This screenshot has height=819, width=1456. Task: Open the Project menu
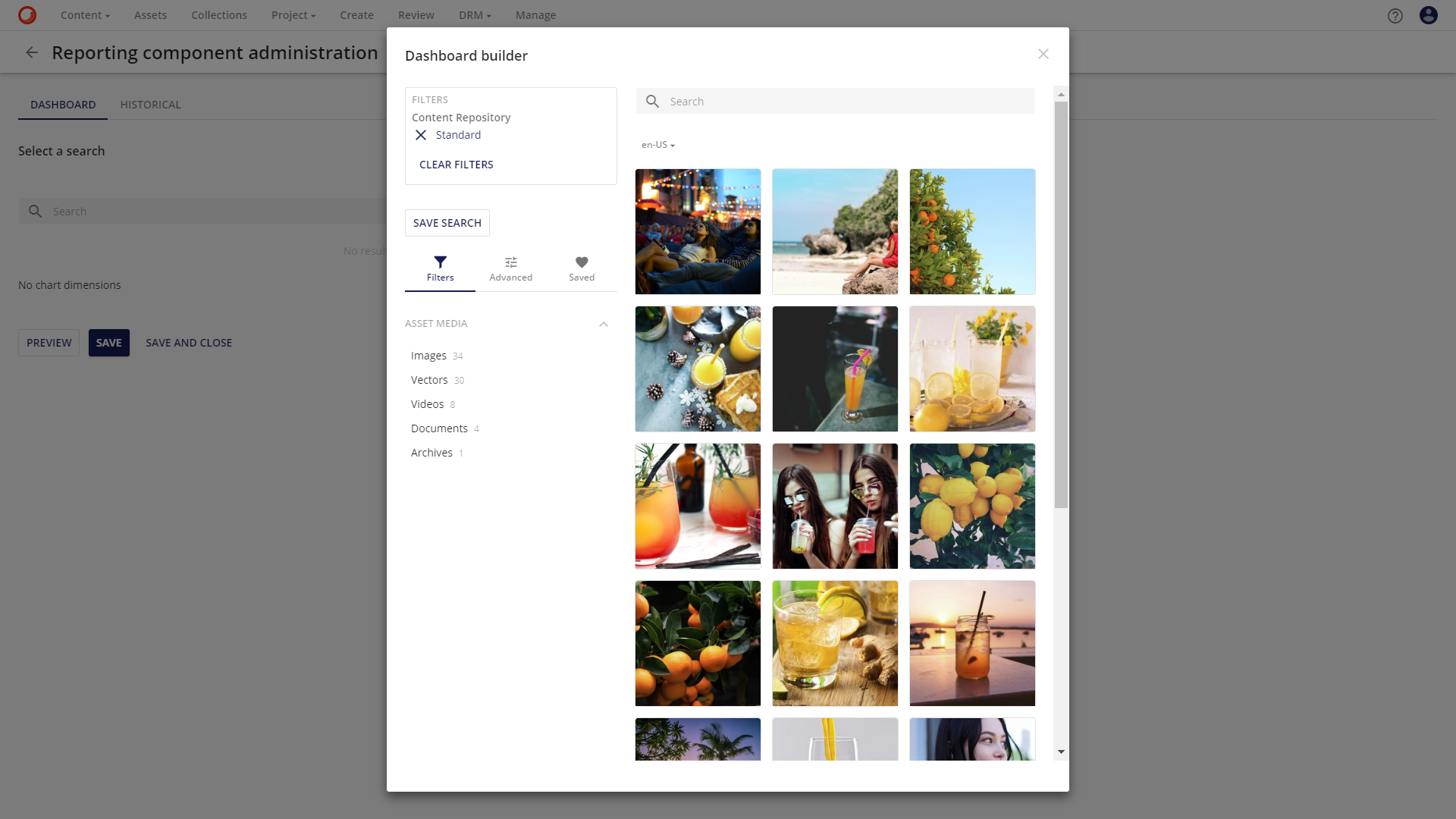293,15
